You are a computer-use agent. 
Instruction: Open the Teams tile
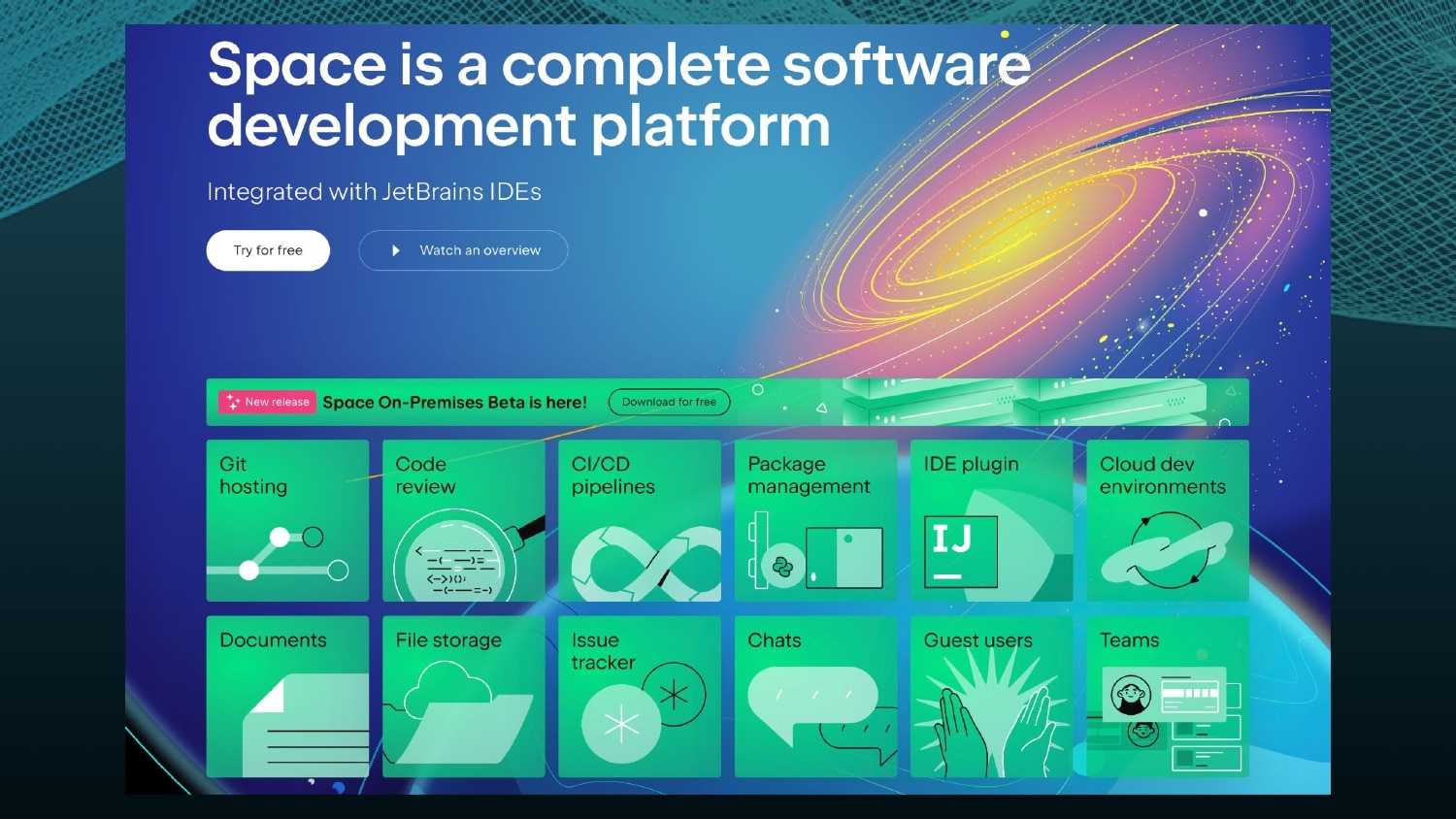click(1168, 697)
